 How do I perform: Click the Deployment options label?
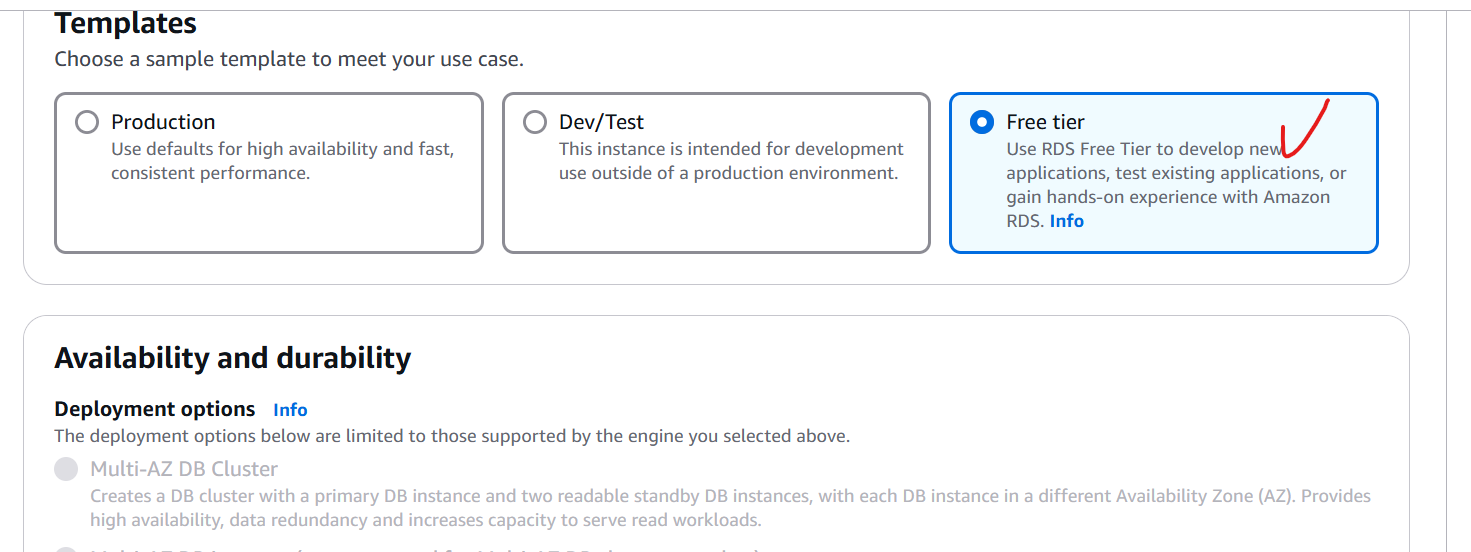(x=155, y=409)
